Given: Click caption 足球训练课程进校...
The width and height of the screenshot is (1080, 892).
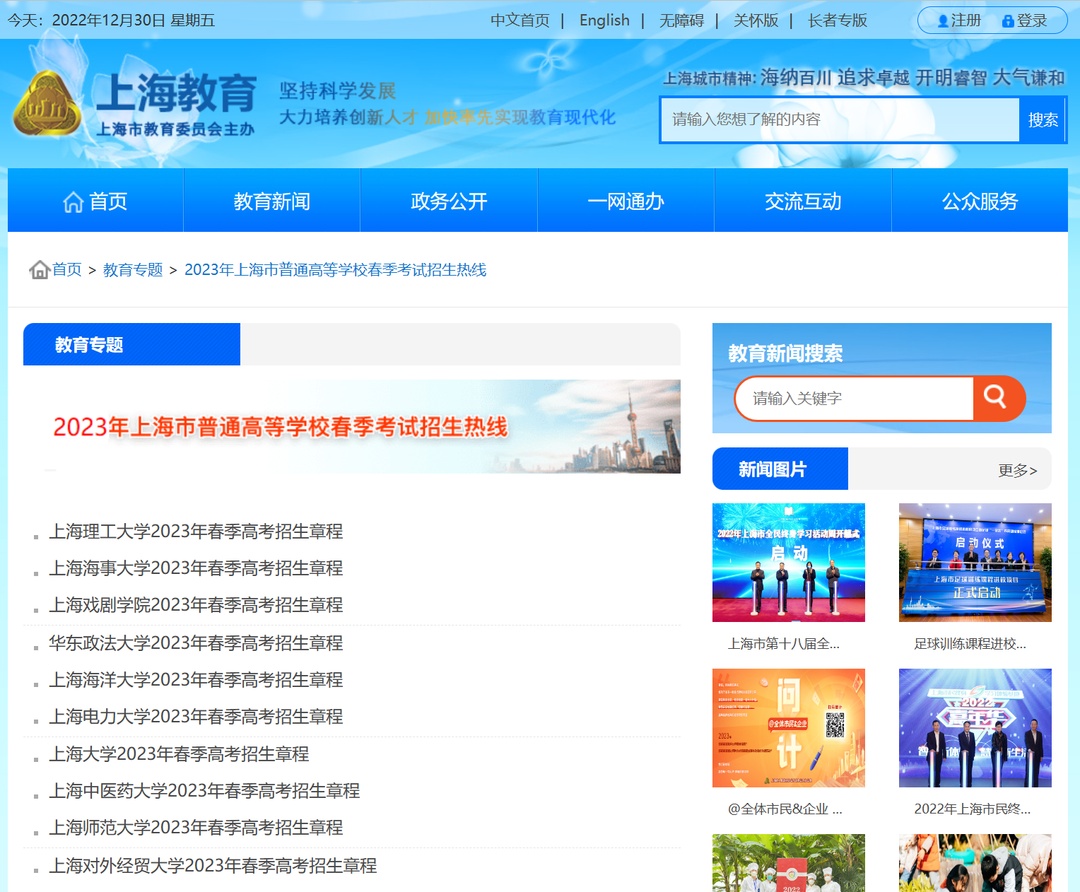Looking at the screenshot, I should pyautogui.click(x=970, y=644).
